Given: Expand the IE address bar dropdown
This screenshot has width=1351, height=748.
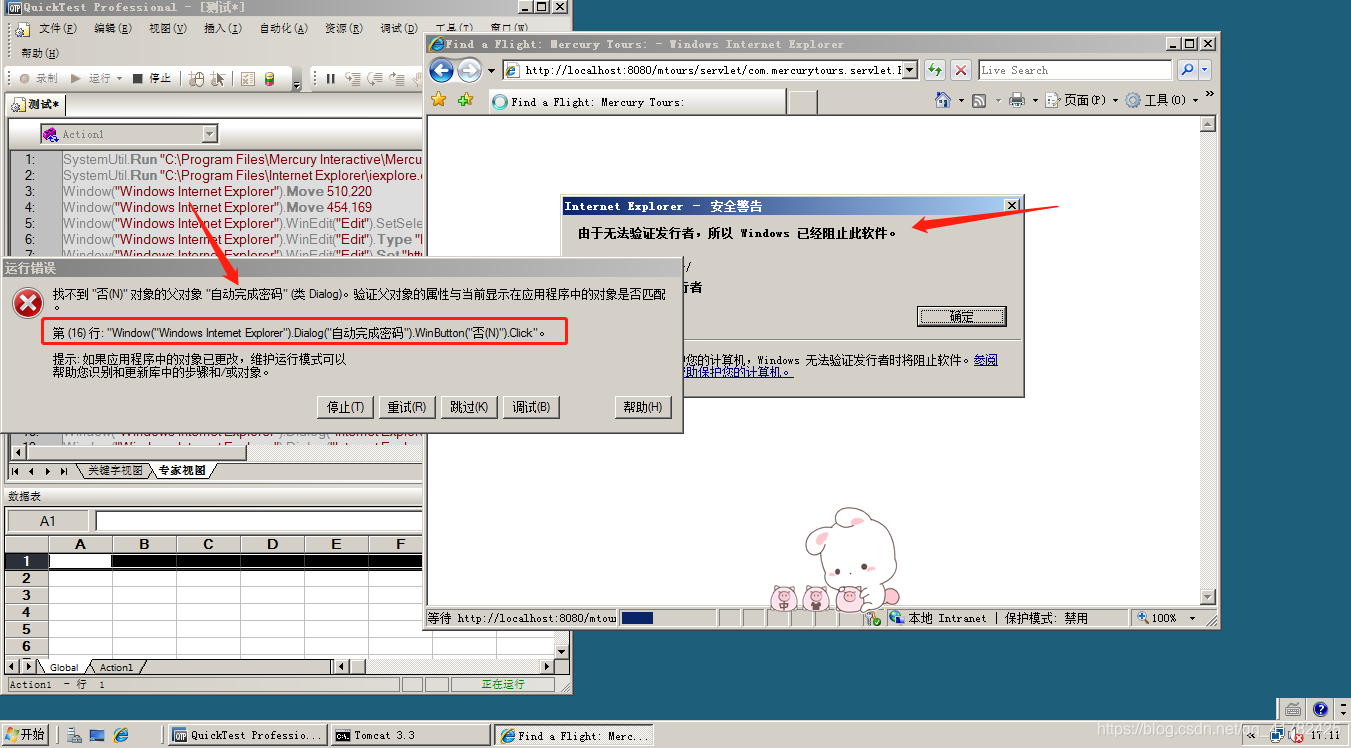Looking at the screenshot, I should (909, 70).
